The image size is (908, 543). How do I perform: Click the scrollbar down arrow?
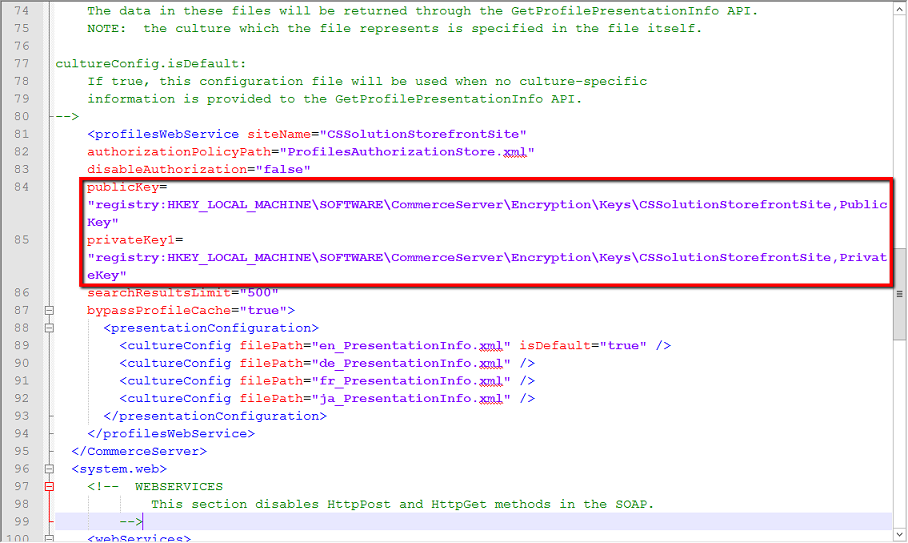(x=899, y=534)
